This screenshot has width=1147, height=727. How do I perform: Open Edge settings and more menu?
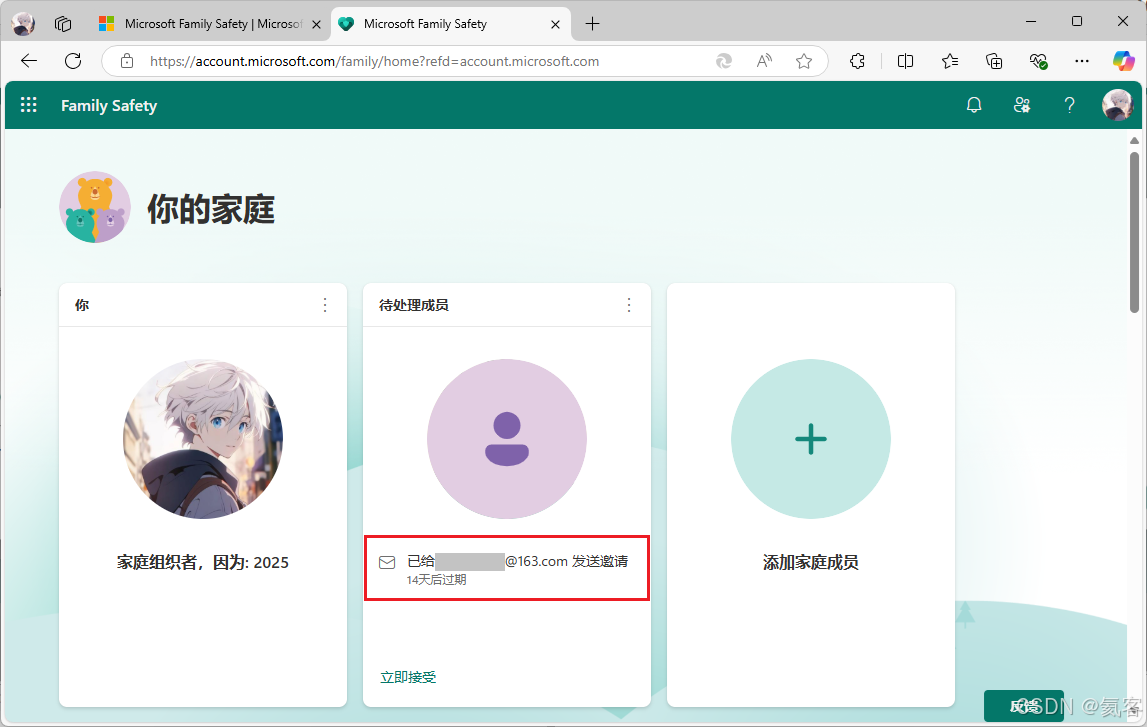click(1082, 61)
